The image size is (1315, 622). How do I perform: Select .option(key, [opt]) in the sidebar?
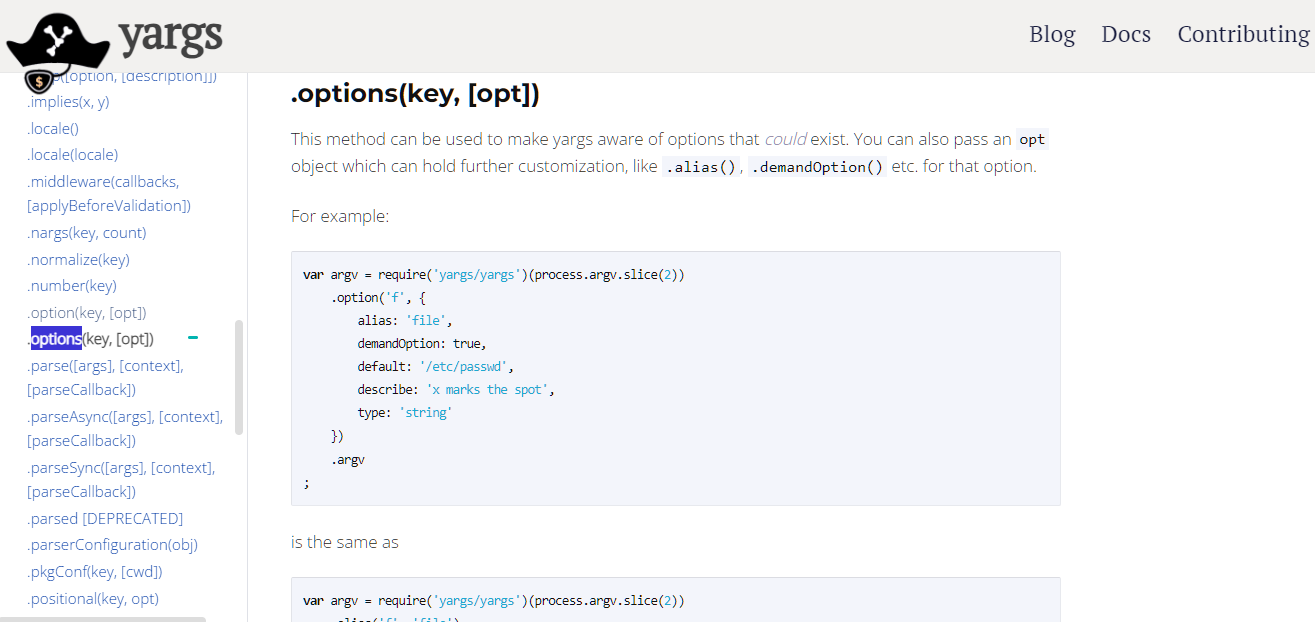(87, 312)
